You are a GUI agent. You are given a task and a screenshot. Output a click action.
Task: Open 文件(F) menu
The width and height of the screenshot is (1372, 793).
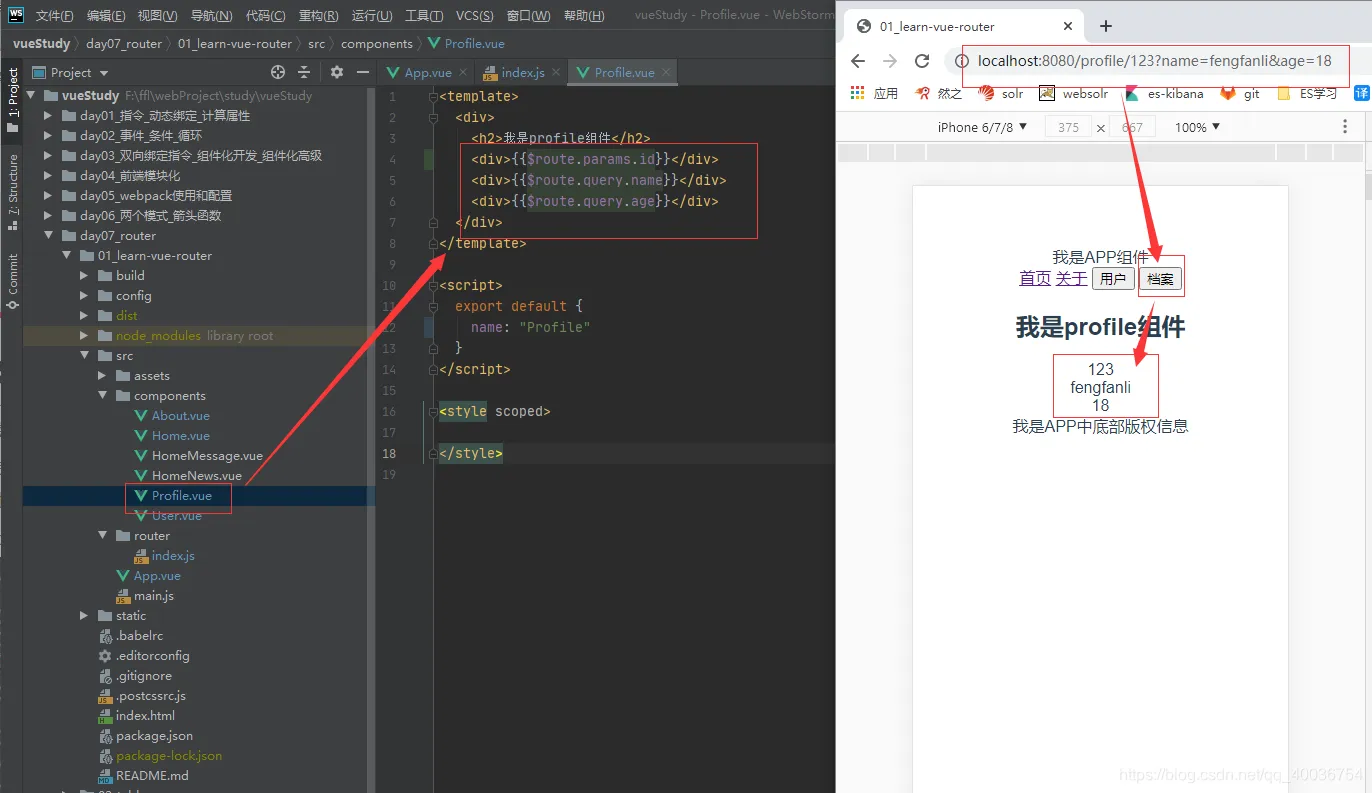coord(55,16)
